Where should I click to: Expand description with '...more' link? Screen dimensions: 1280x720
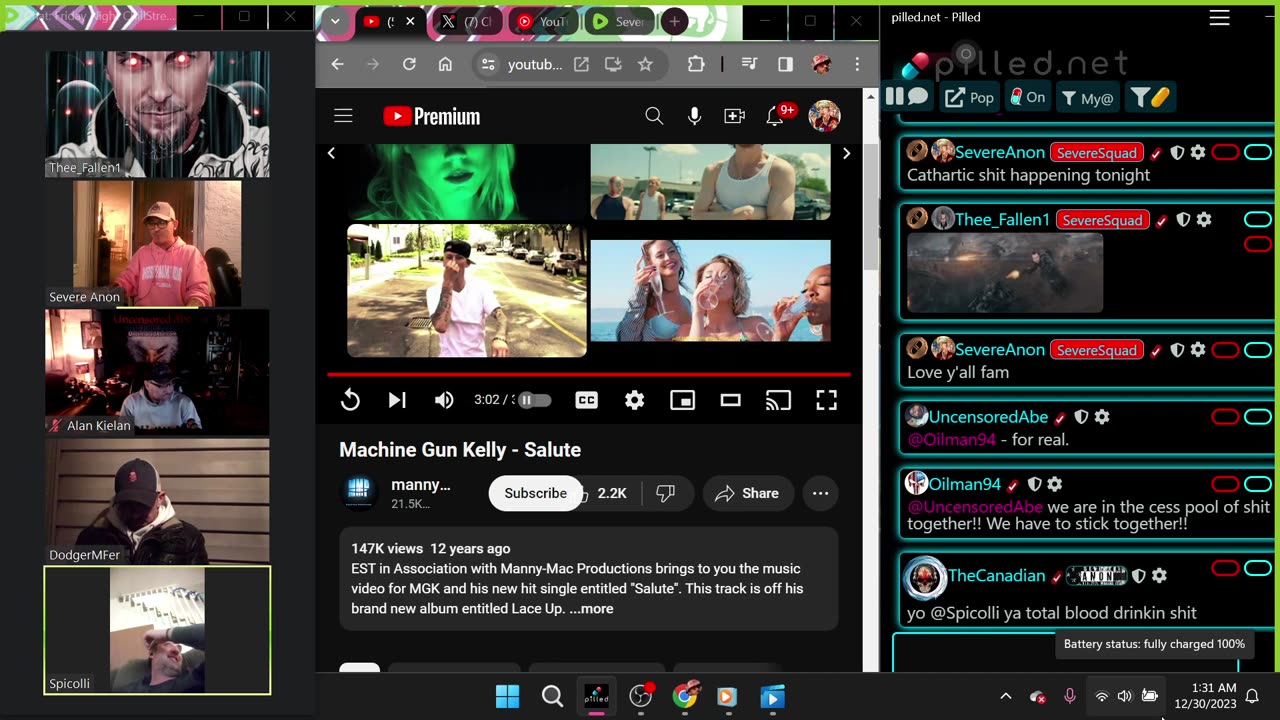pos(591,608)
